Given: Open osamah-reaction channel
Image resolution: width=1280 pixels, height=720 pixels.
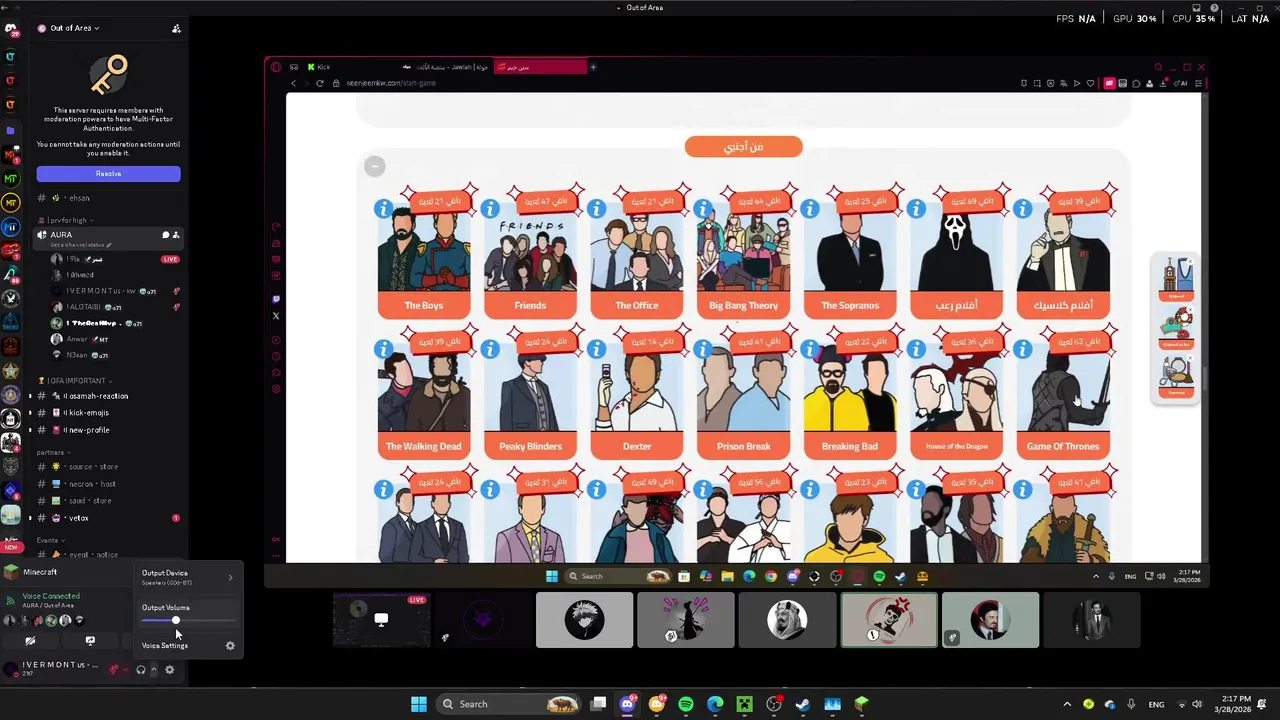Looking at the screenshot, I should point(108,396).
